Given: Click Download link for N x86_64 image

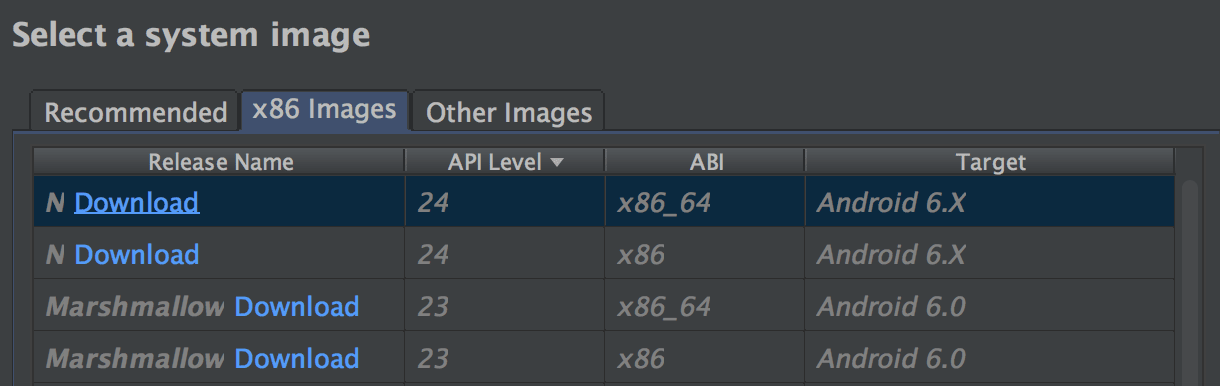Looking at the screenshot, I should [137, 202].
